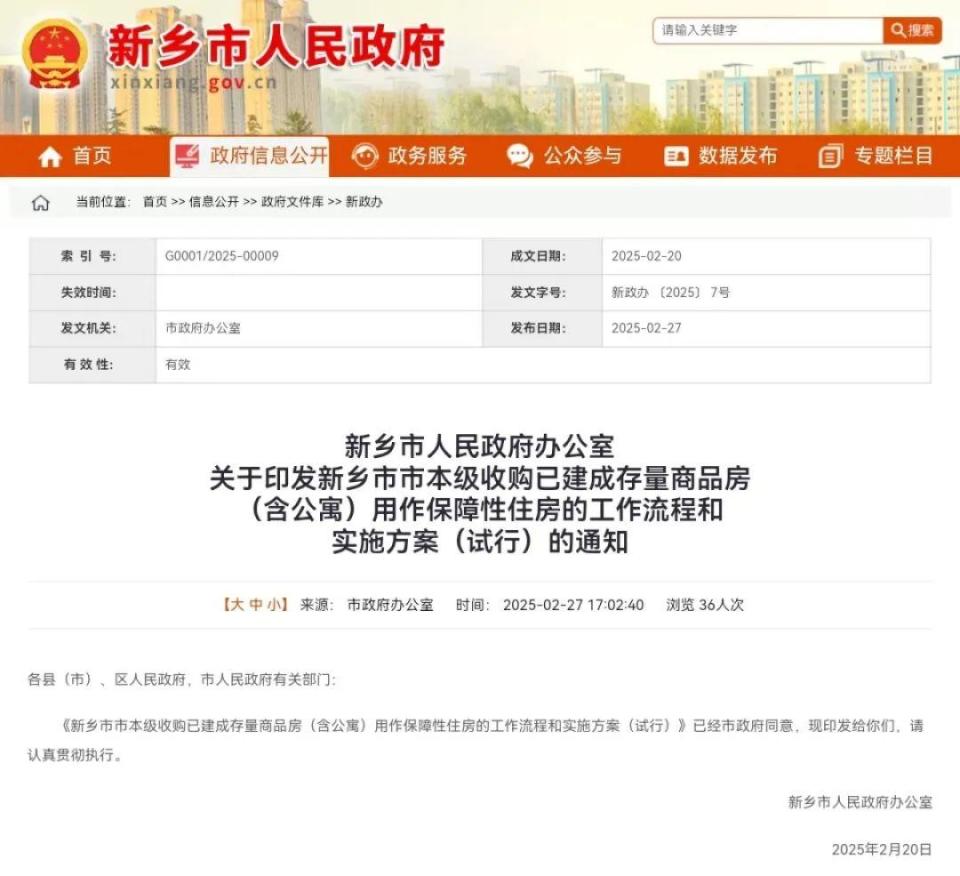
Task: Set font size to 小
Action: tap(273, 605)
